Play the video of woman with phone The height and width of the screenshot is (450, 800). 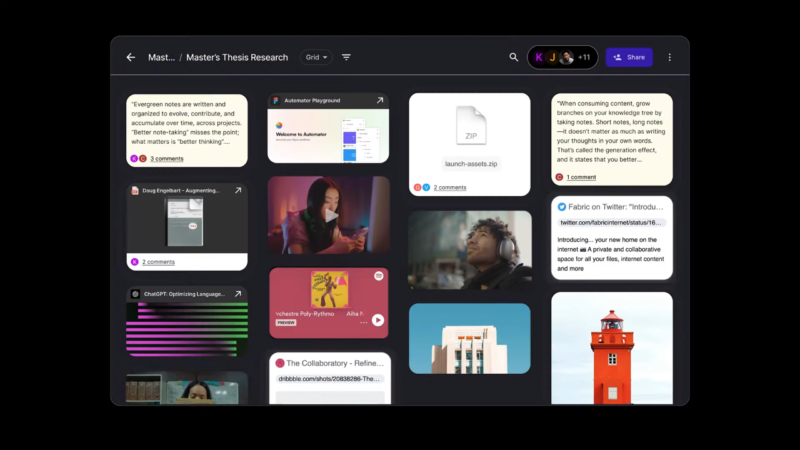coord(331,216)
